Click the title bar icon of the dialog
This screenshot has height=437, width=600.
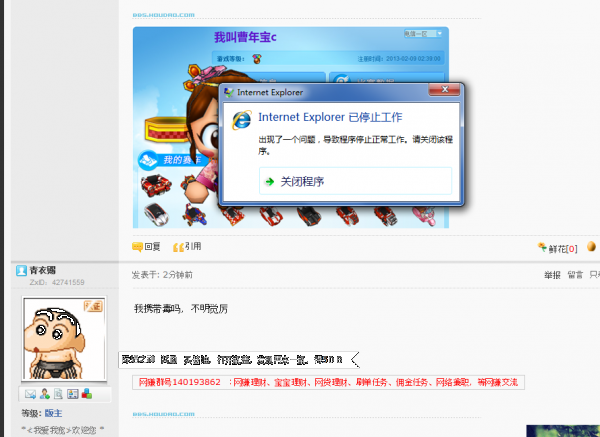click(228, 92)
